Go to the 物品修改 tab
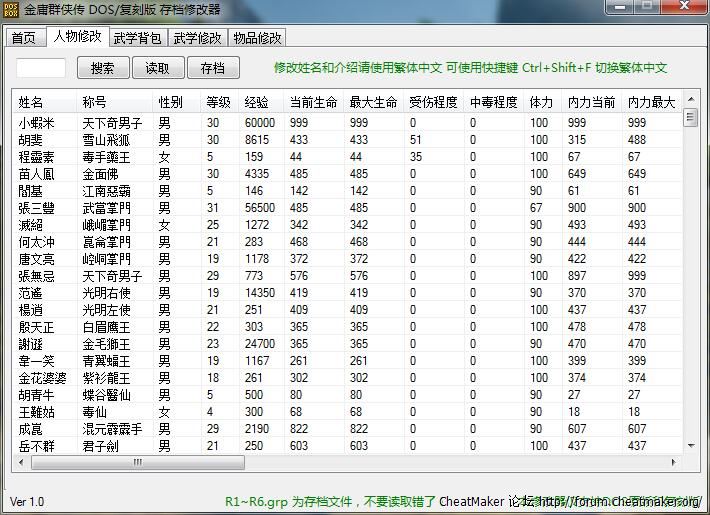Viewport: 710px width, 515px height. pos(257,38)
